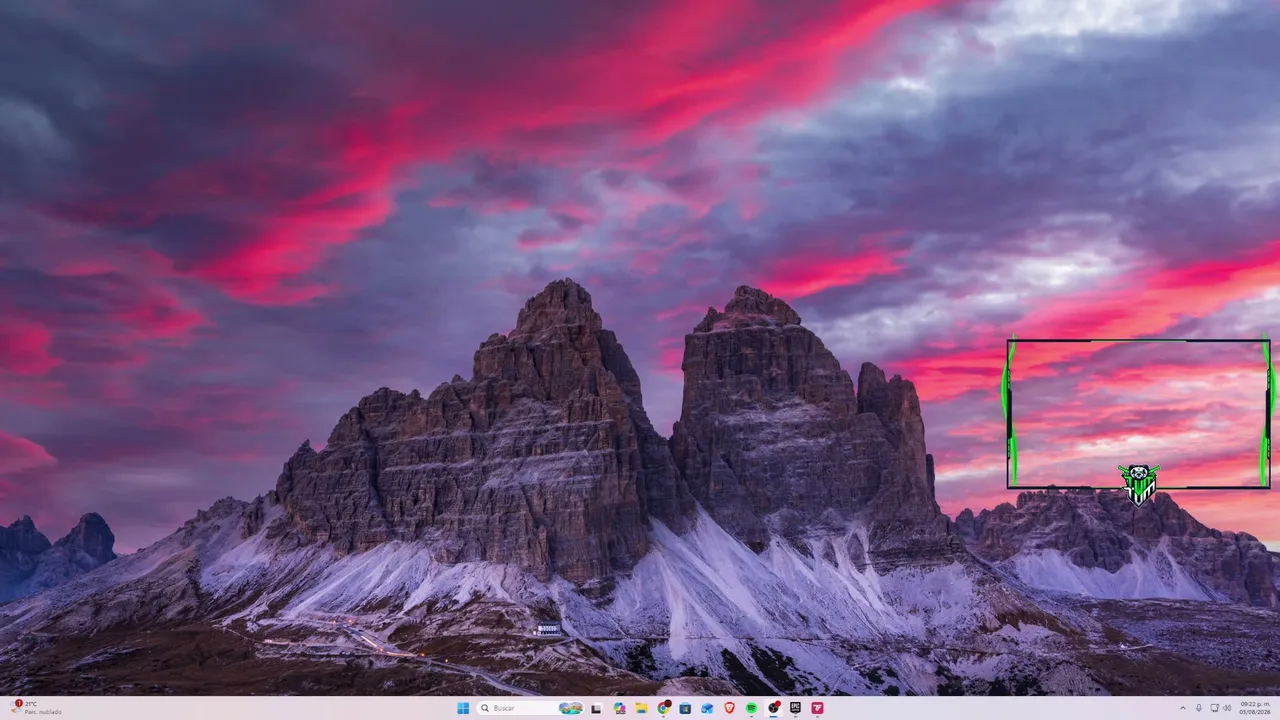Screen dimensions: 1280x720
Task: Open Task View from the taskbar
Action: tap(596, 708)
